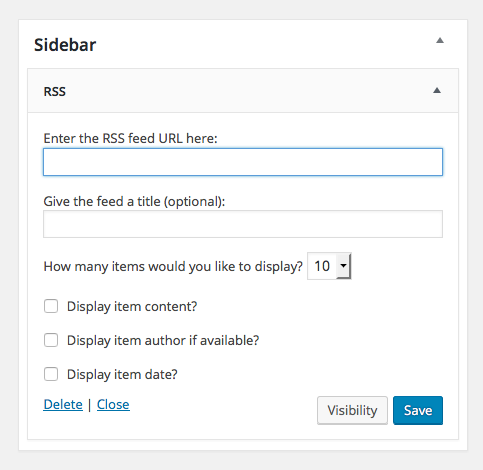Click the RSS widget title bar
The height and width of the screenshot is (470, 483).
coord(243,91)
